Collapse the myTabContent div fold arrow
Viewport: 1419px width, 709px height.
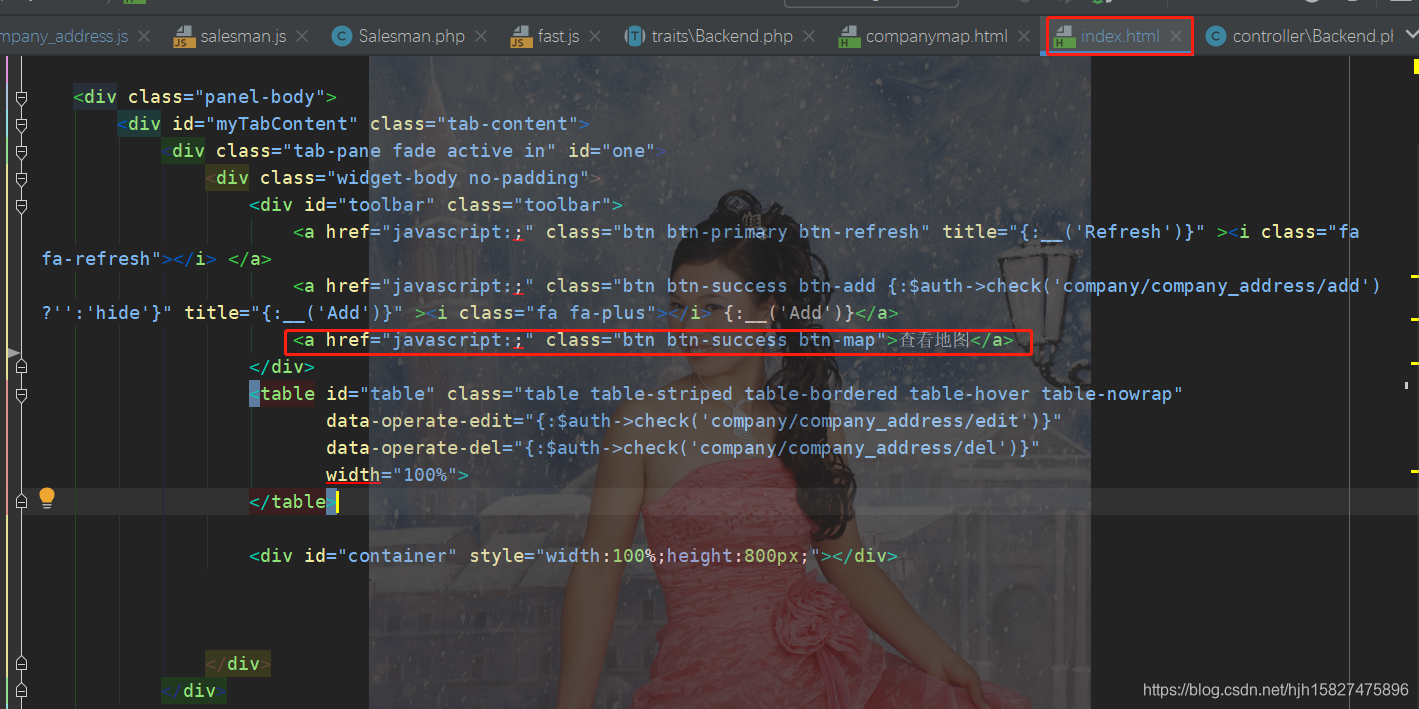point(21,124)
